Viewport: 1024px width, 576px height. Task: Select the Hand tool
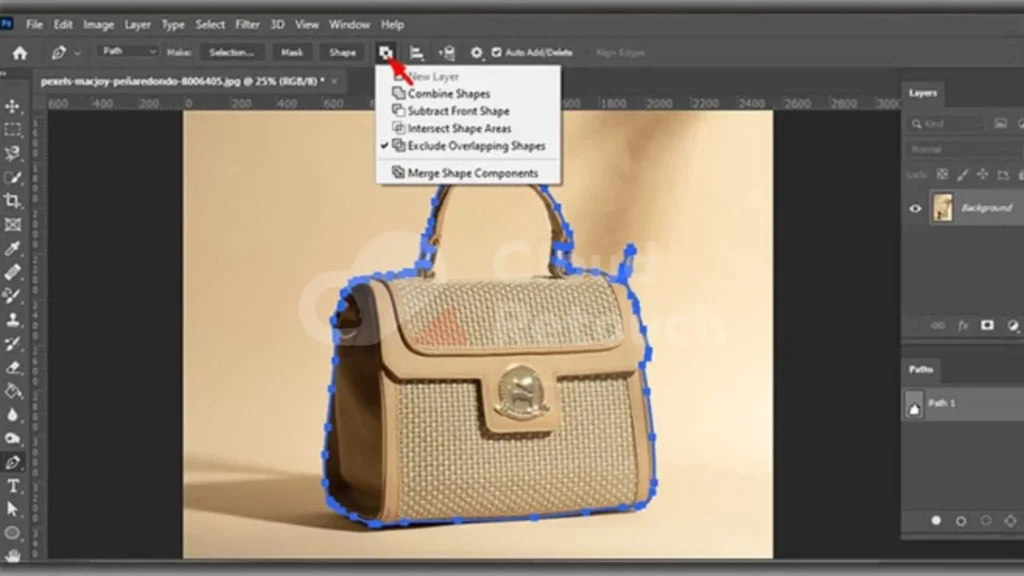pyautogui.click(x=13, y=555)
